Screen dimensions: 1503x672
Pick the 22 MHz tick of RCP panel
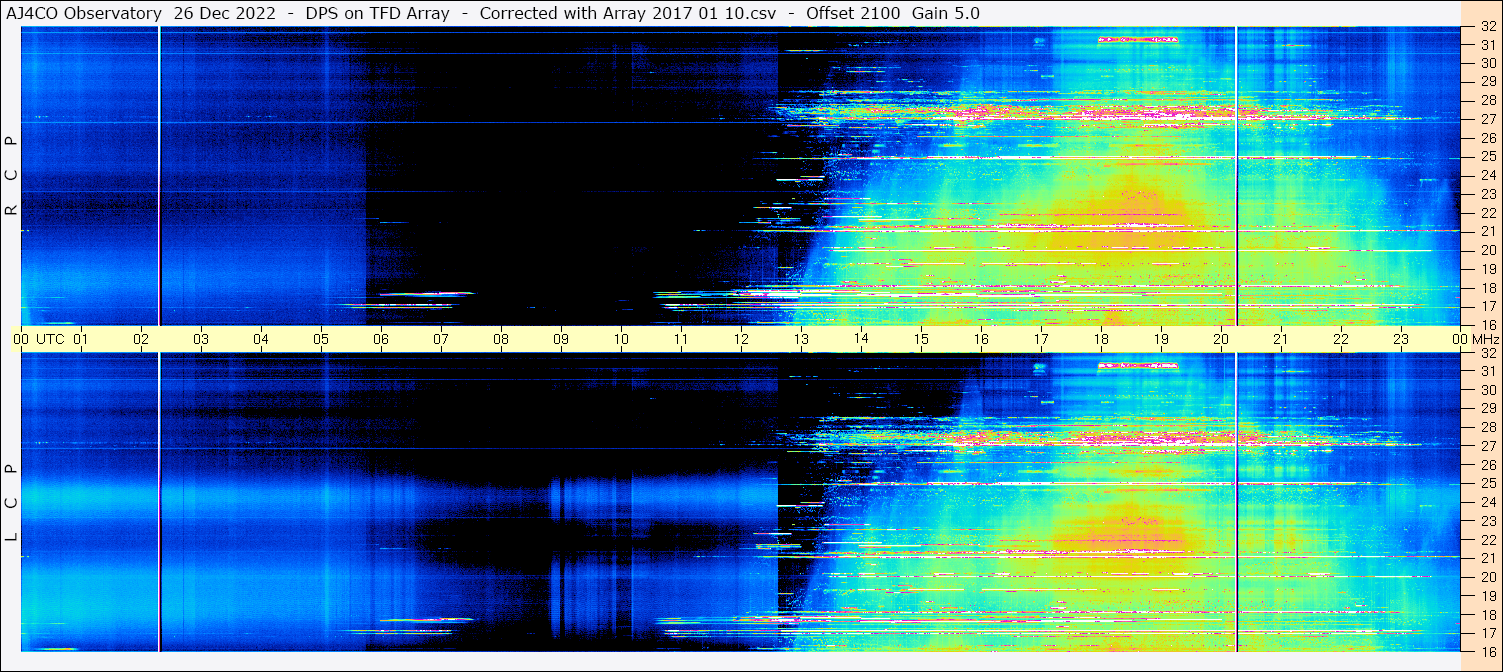[x=1487, y=212]
